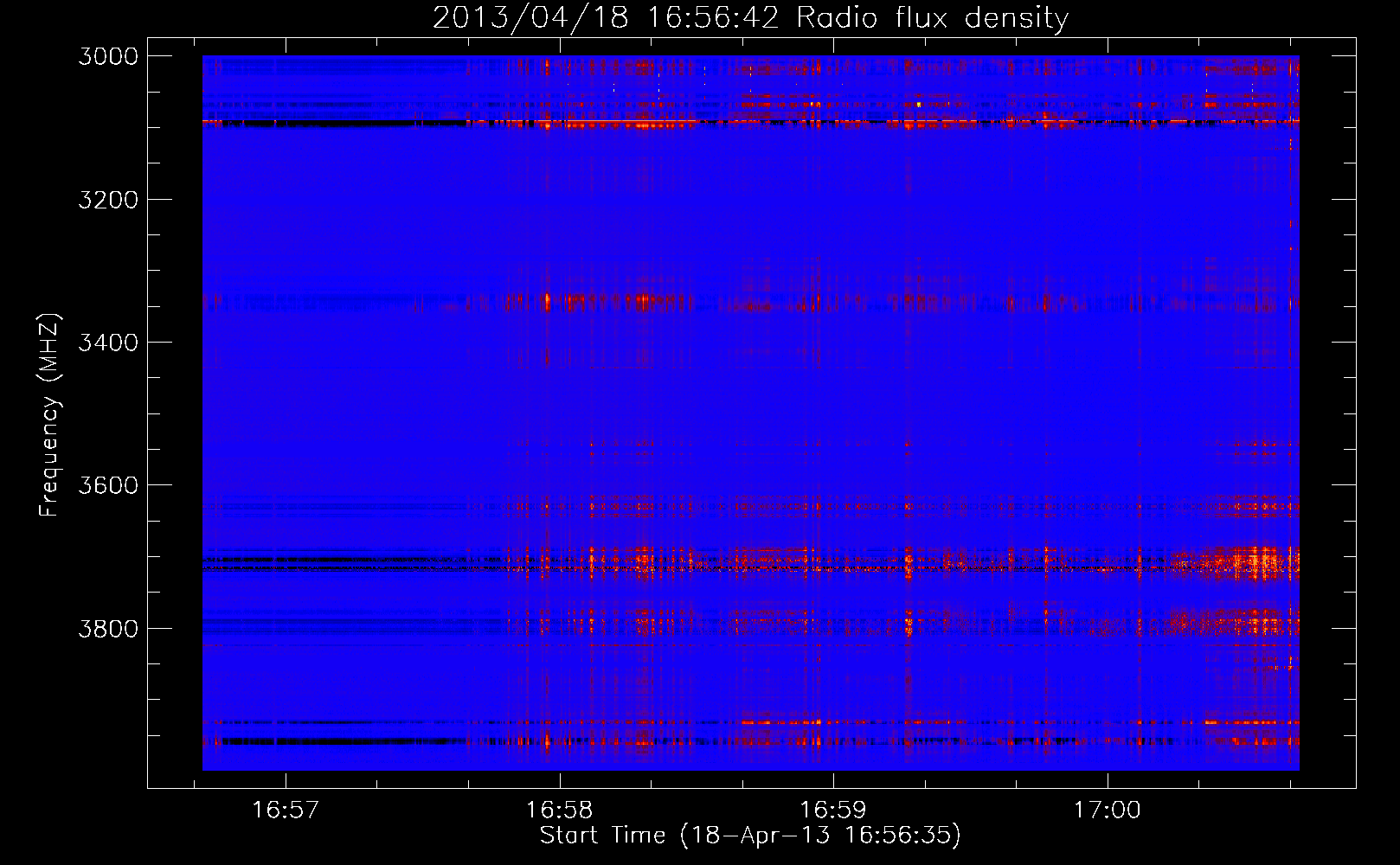The image size is (1400, 865).
Task: Click the 3600 frequency tick label
Action: (108, 485)
